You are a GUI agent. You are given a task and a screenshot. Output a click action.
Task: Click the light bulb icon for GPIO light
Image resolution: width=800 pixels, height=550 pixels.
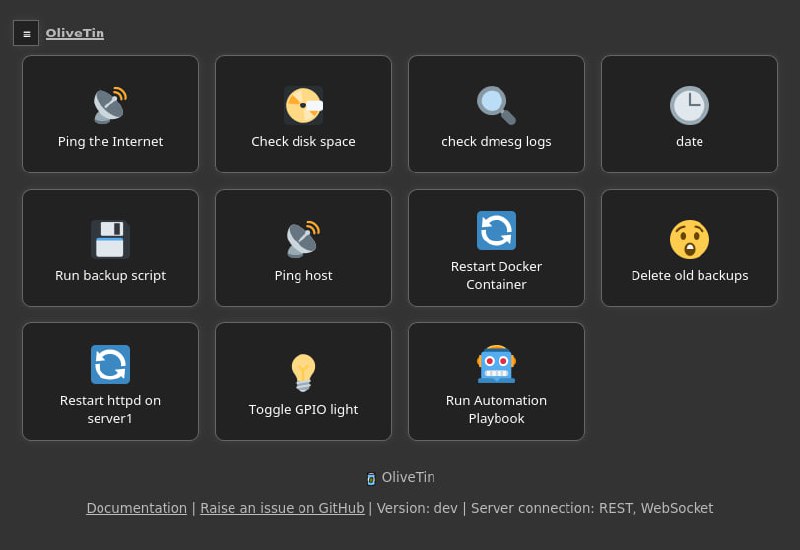click(303, 373)
